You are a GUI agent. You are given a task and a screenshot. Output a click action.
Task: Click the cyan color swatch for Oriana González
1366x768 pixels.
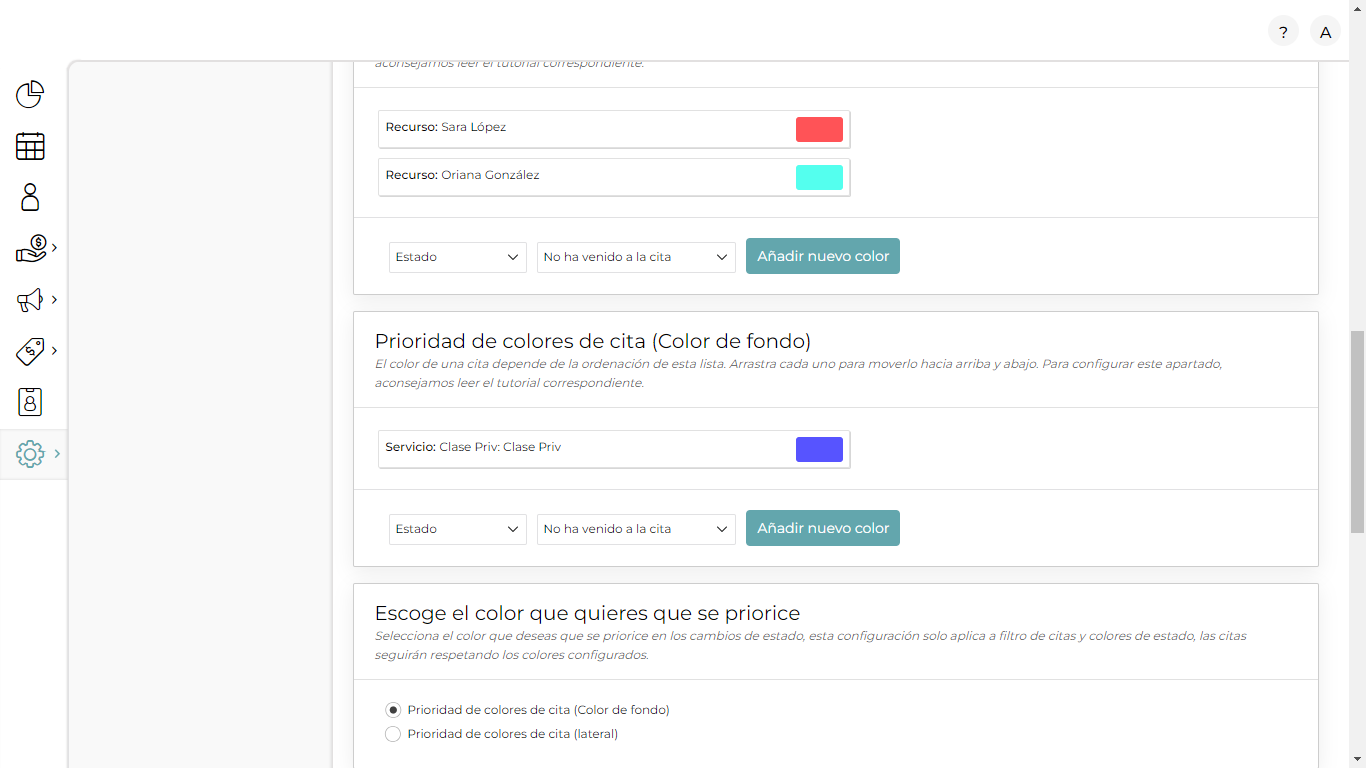(819, 177)
